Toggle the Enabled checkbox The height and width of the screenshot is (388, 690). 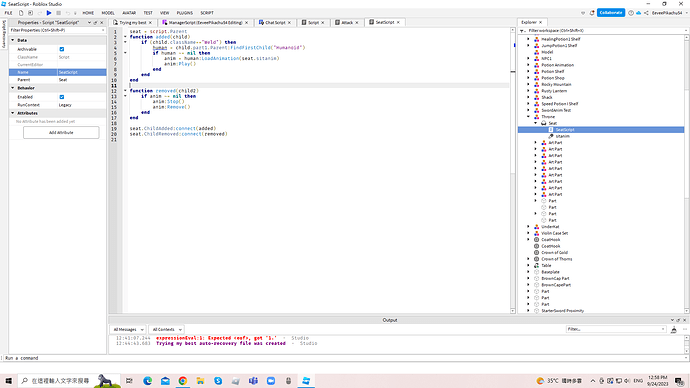[62, 97]
